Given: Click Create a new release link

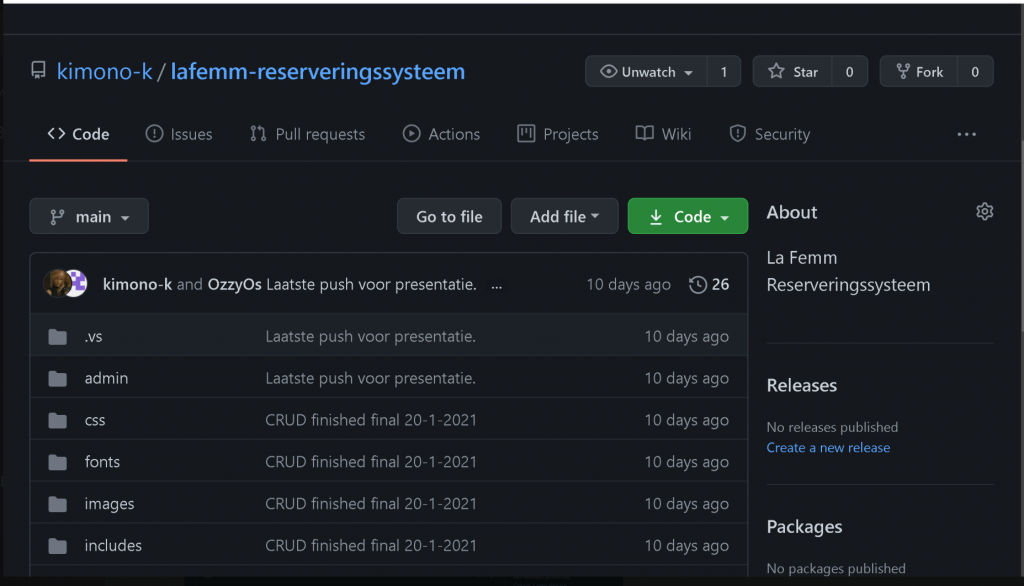Looking at the screenshot, I should [x=828, y=448].
